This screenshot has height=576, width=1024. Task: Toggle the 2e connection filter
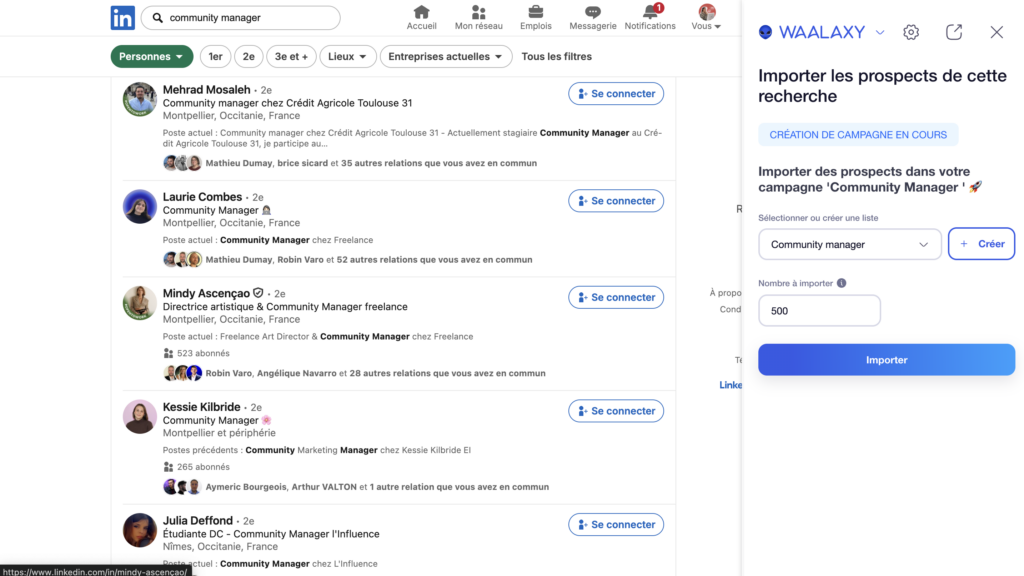tap(248, 56)
